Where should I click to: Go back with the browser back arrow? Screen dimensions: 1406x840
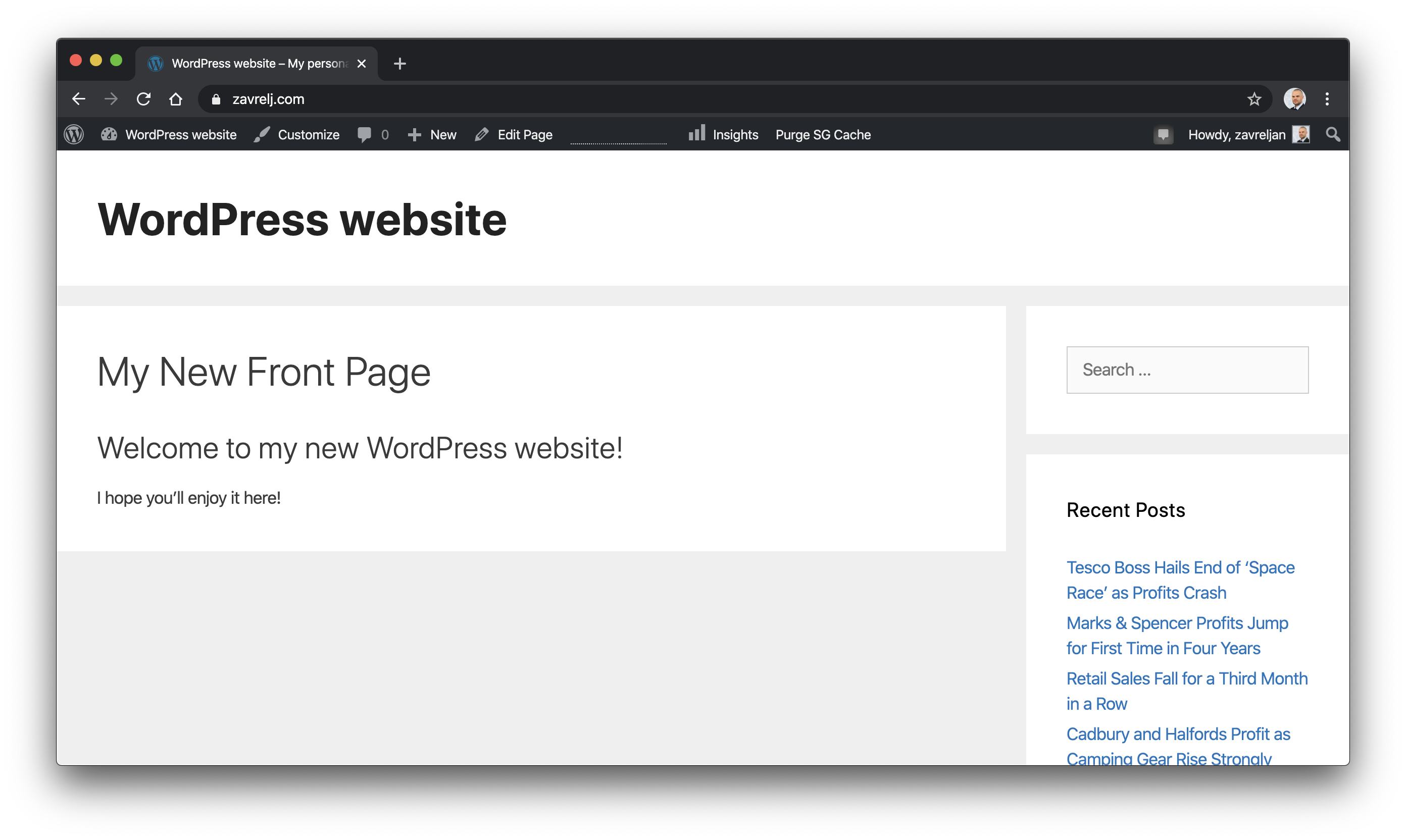(x=78, y=99)
